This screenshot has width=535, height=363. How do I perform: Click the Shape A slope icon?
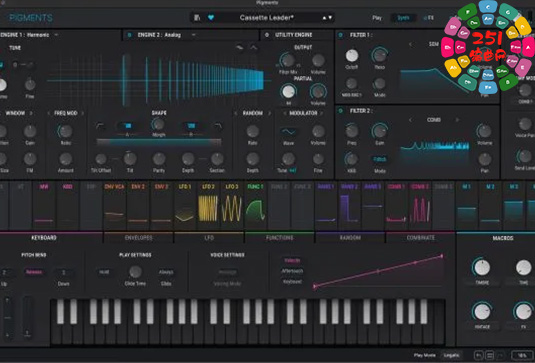point(100,126)
